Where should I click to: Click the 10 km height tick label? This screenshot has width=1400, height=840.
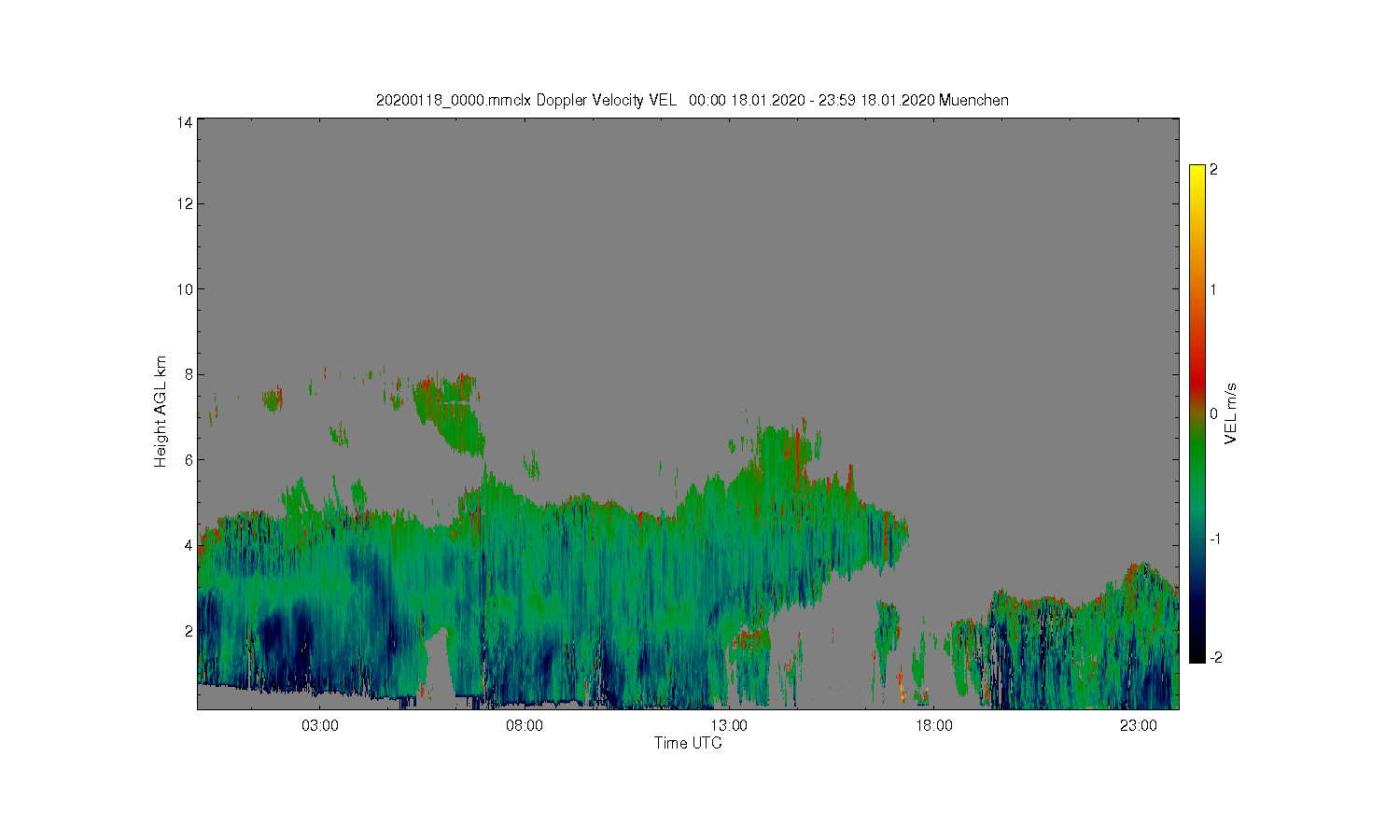click(185, 289)
